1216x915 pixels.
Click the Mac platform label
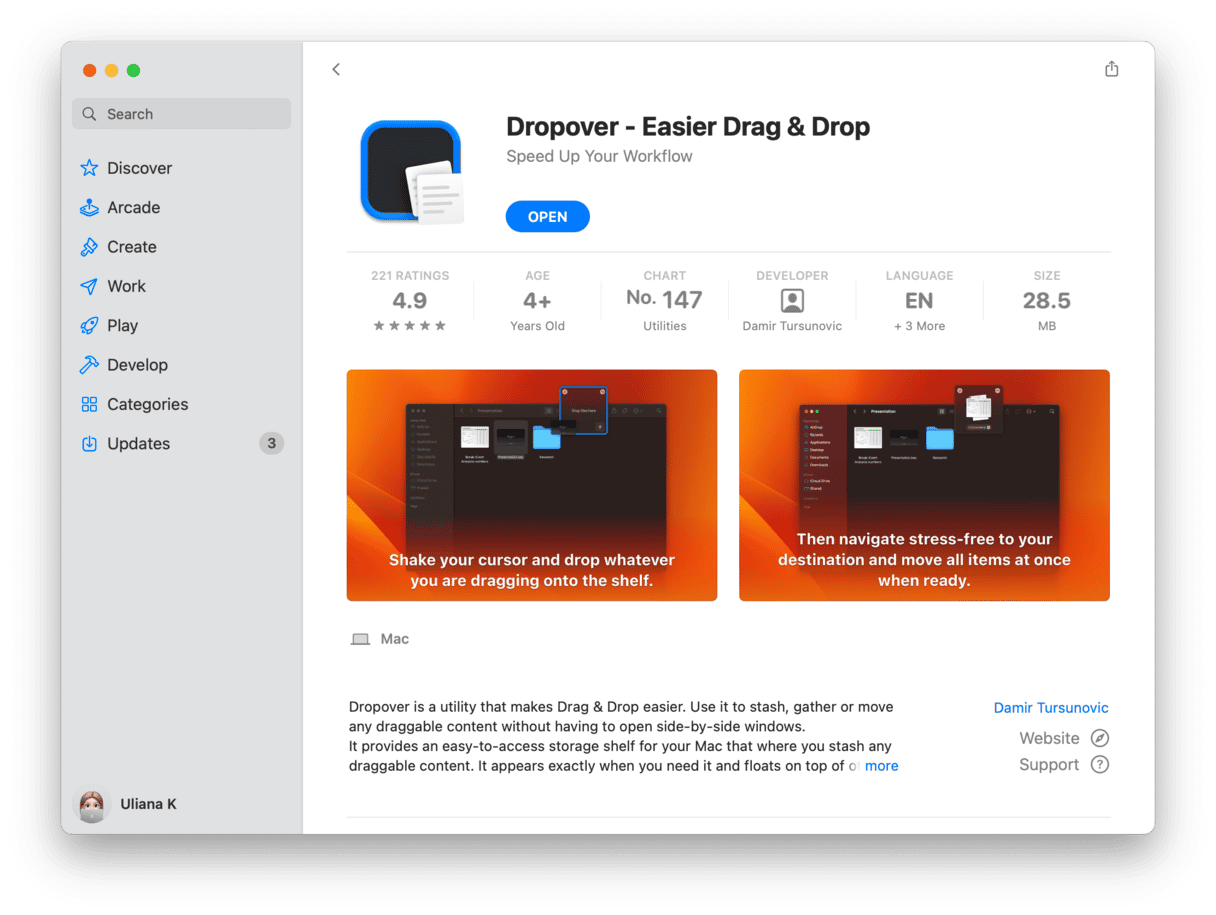pyautogui.click(x=395, y=639)
